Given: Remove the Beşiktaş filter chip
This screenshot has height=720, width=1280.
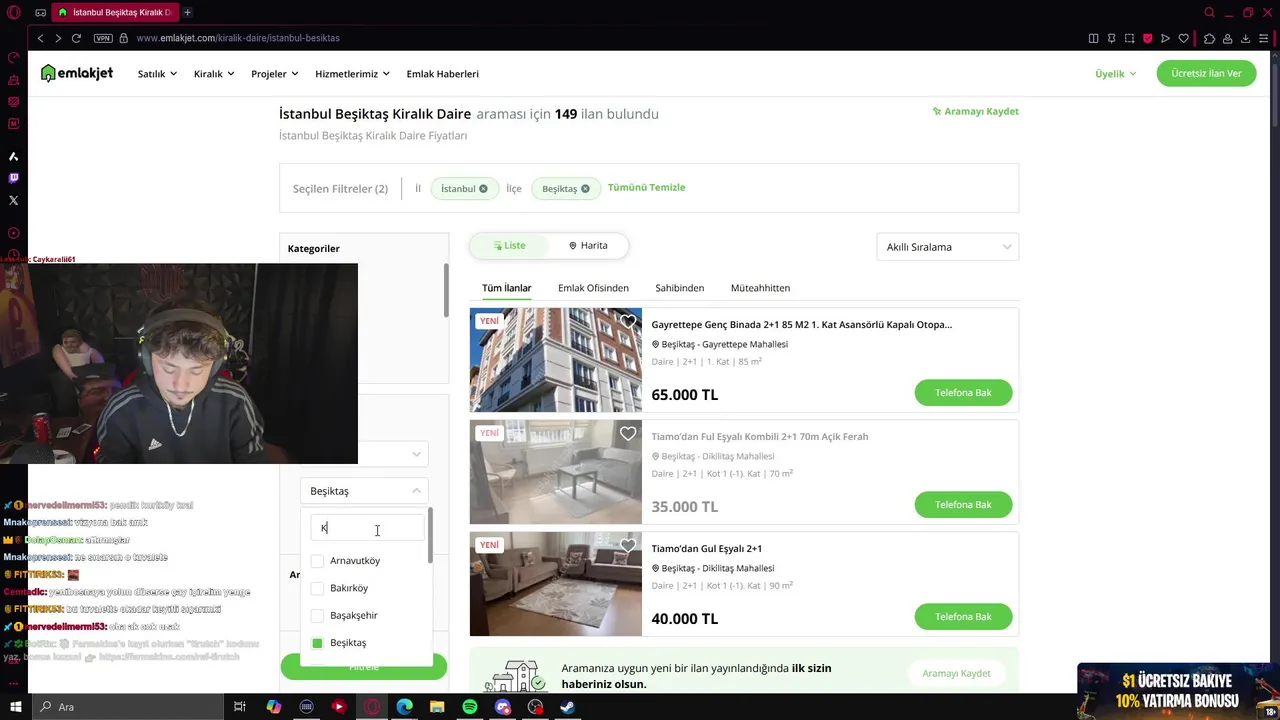Looking at the screenshot, I should pos(585,188).
